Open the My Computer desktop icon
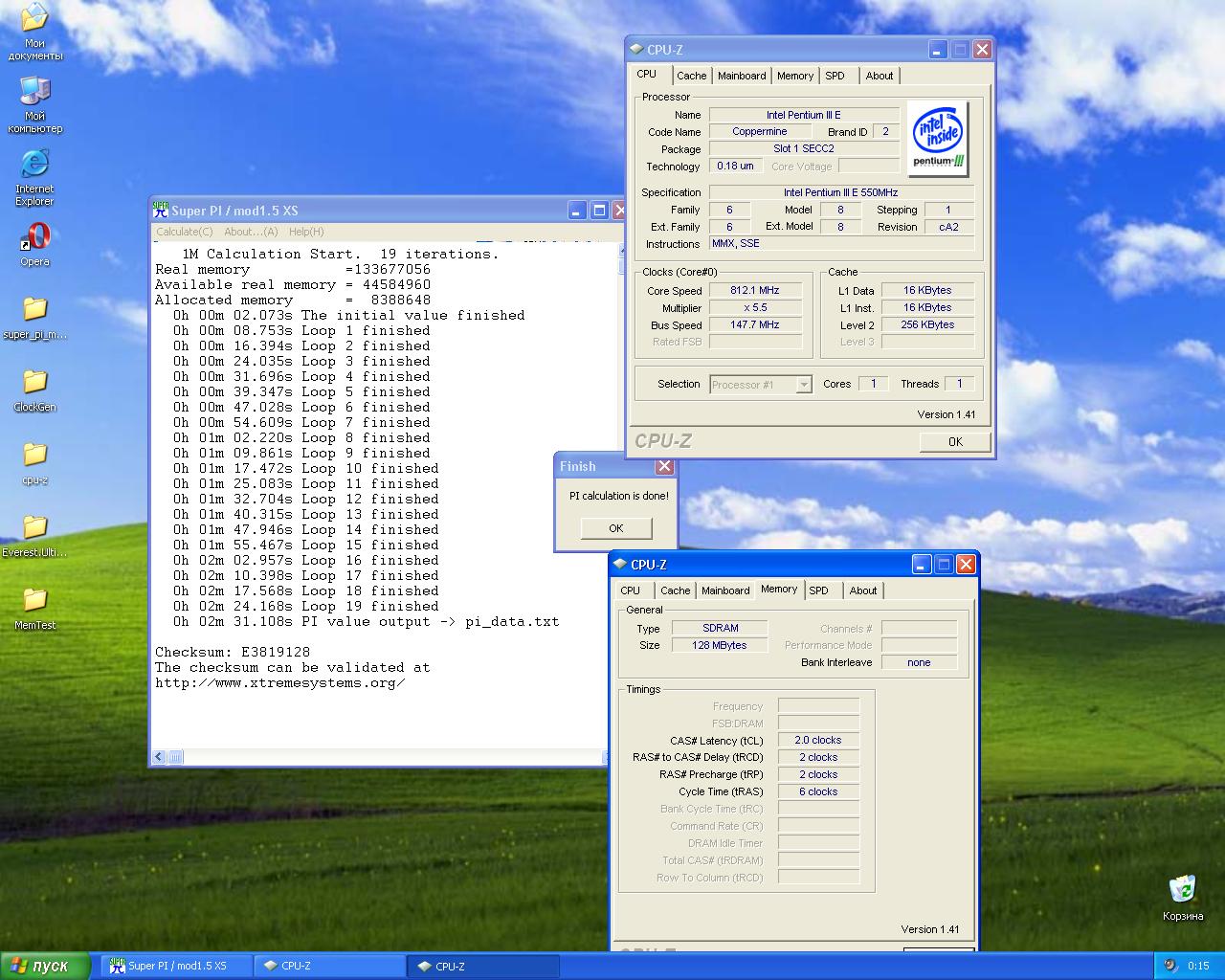Viewport: 1225px width, 980px height. [x=34, y=105]
